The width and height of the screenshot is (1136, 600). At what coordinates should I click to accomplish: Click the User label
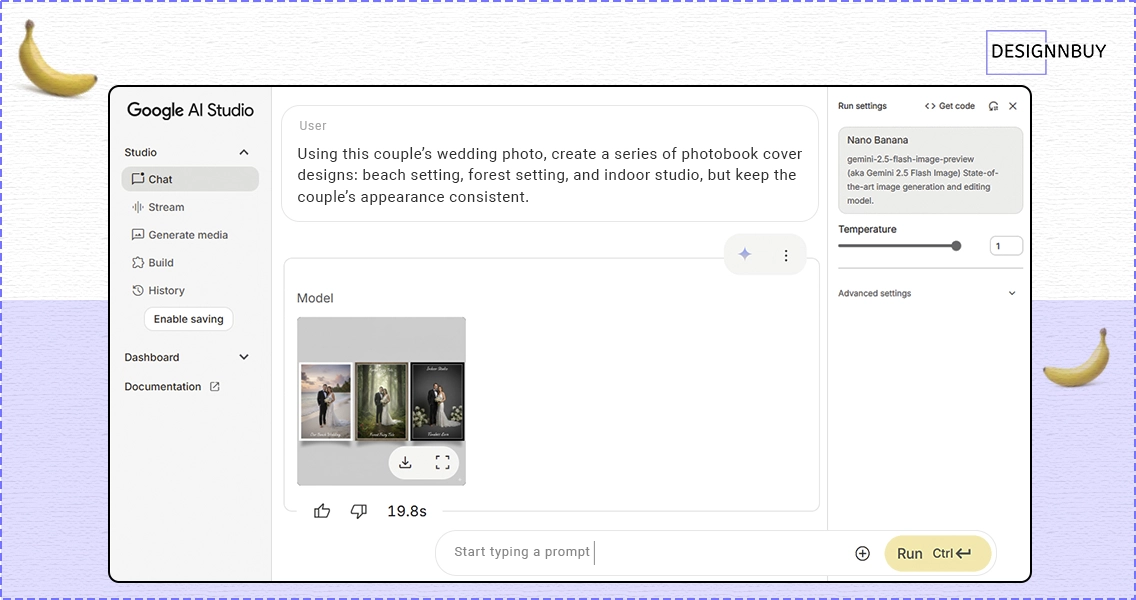tap(313, 126)
